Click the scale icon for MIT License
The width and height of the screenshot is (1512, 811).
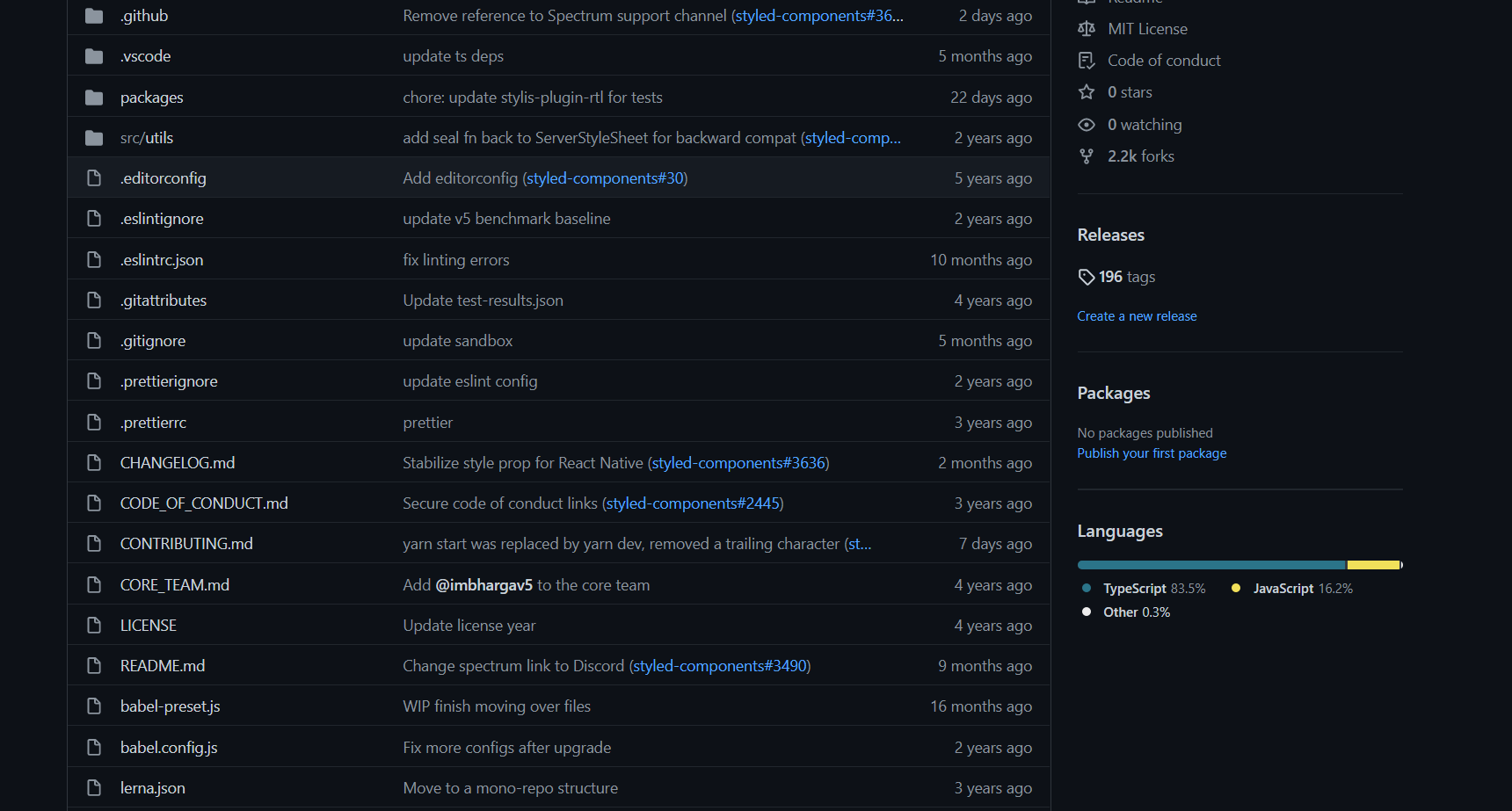tap(1087, 29)
